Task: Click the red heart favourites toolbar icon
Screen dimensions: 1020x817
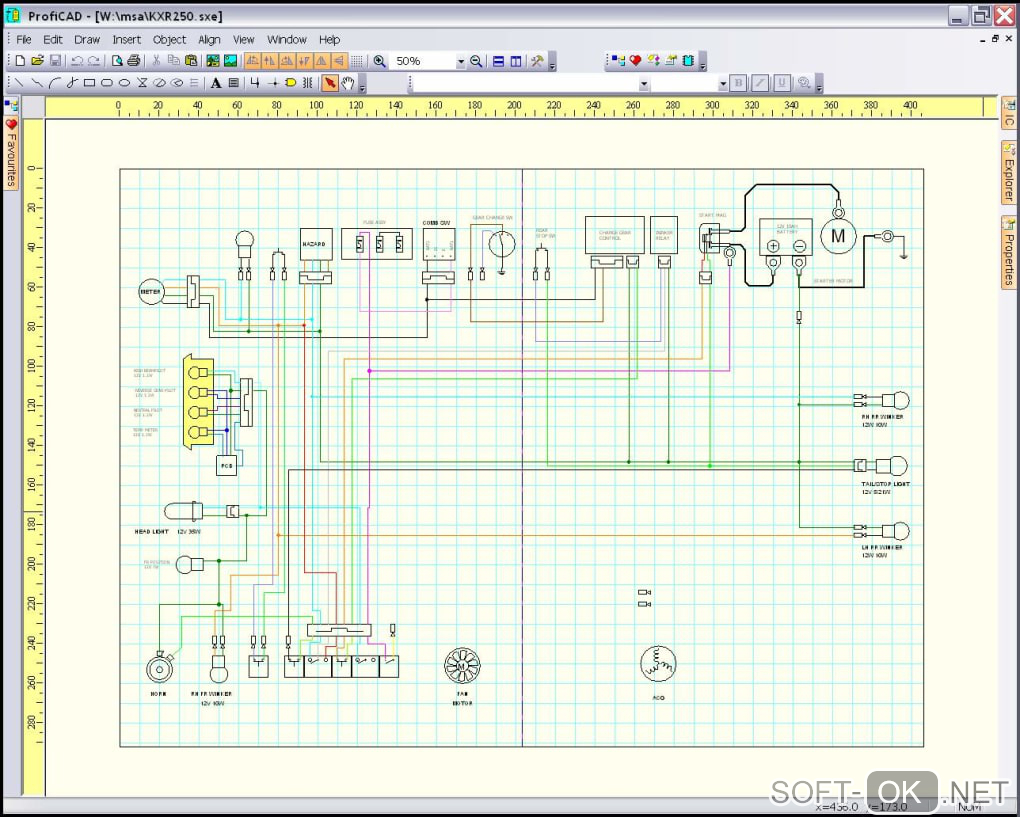Action: [x=635, y=61]
